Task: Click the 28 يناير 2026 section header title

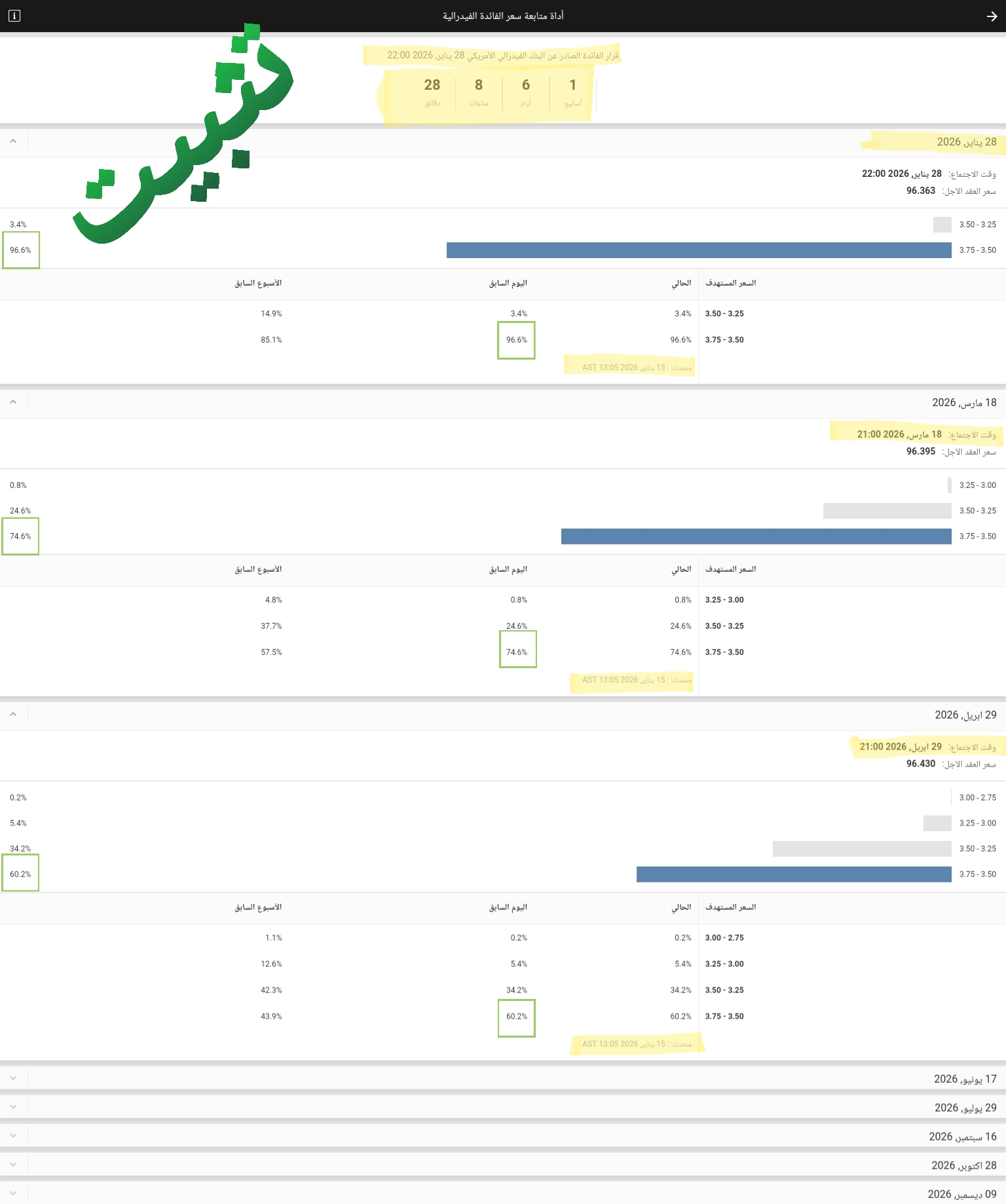Action: (966, 142)
